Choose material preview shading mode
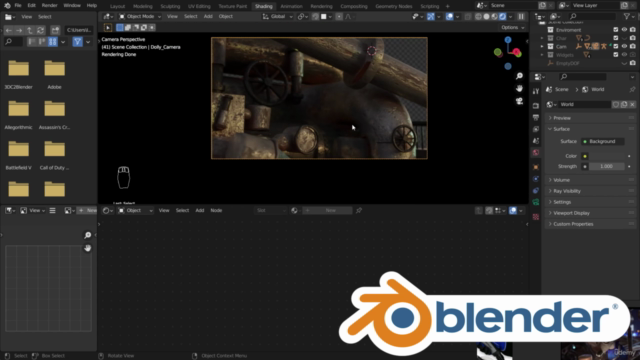This screenshot has width=640, height=360. tap(494, 17)
